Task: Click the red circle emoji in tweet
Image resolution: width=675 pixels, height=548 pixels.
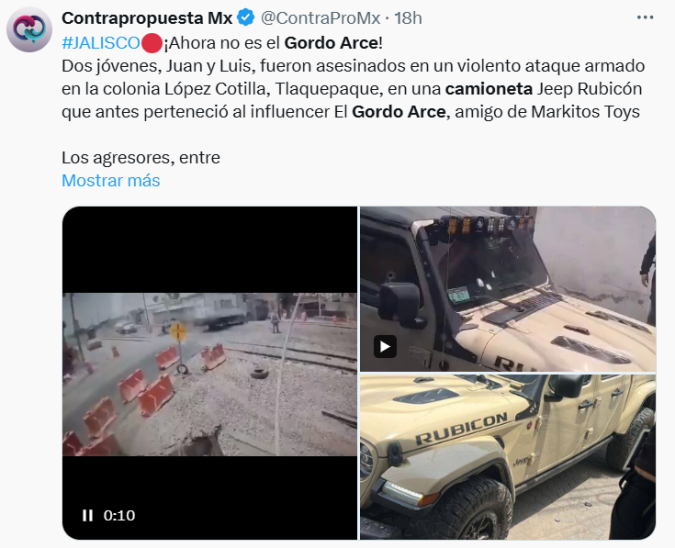Action: tap(152, 43)
